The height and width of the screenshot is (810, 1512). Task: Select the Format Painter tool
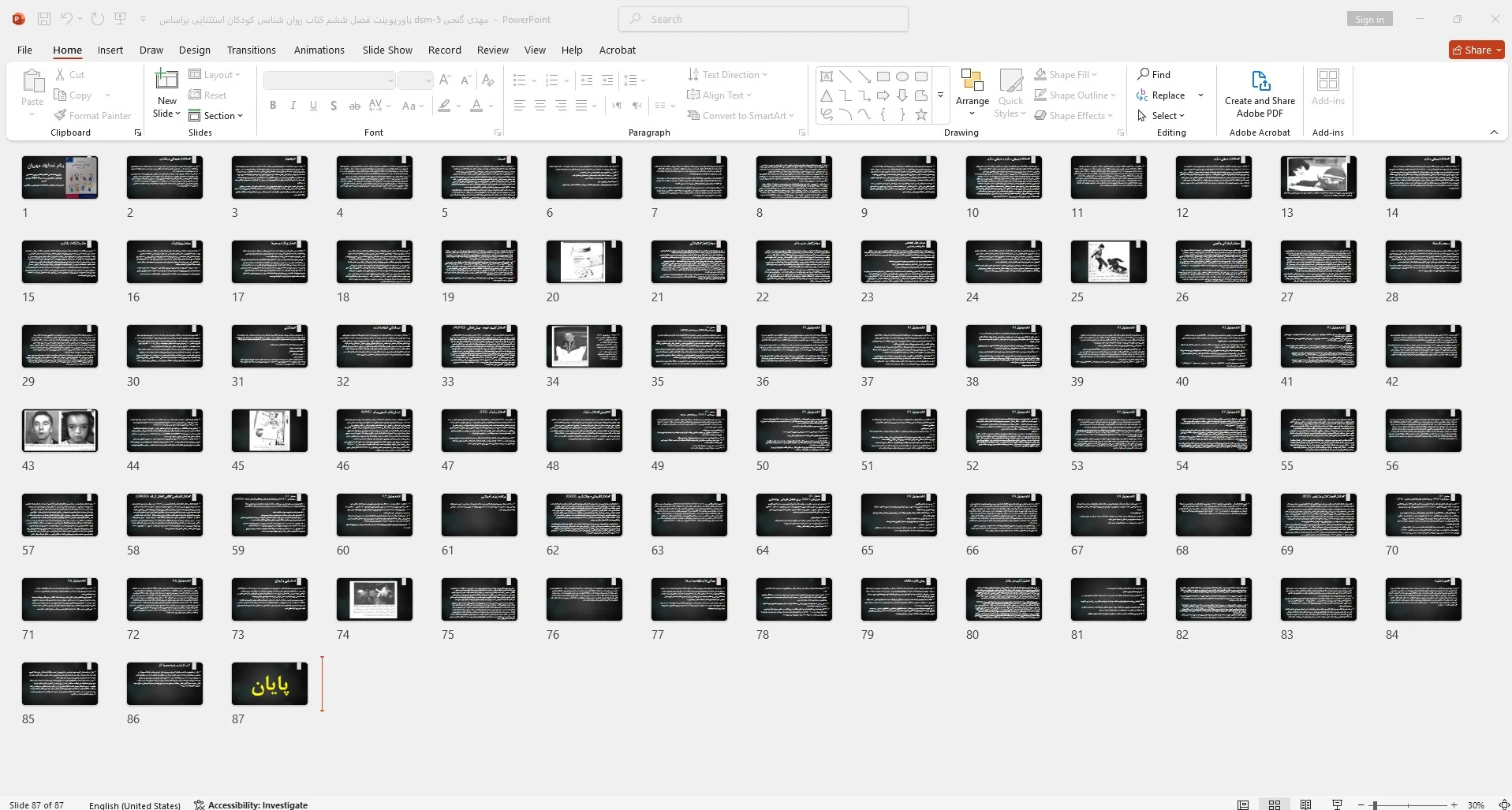[x=92, y=116]
